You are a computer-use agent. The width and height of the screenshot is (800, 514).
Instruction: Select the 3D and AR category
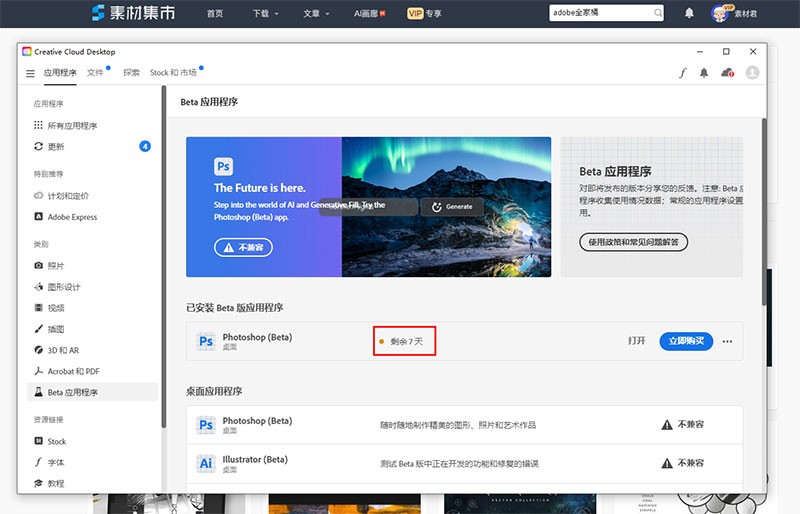(x=57, y=350)
